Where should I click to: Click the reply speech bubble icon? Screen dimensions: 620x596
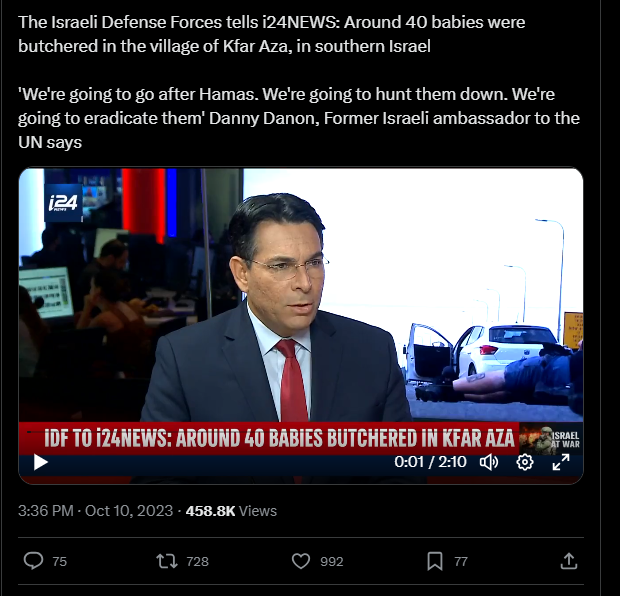[34, 561]
